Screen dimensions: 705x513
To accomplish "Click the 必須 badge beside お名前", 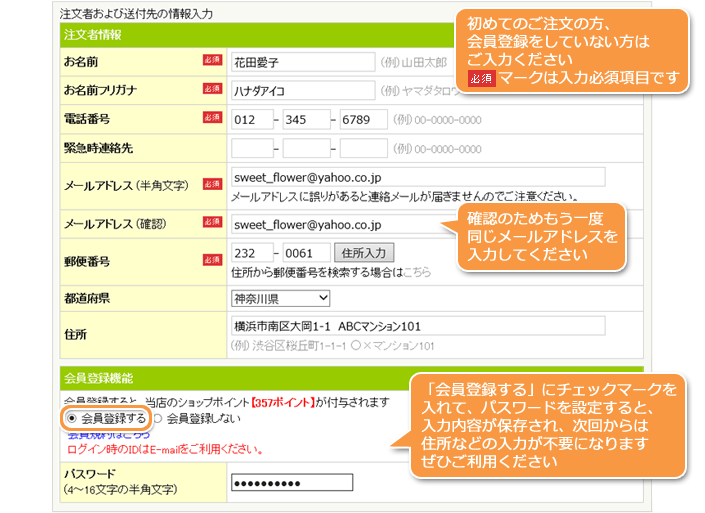I will click(212, 61).
